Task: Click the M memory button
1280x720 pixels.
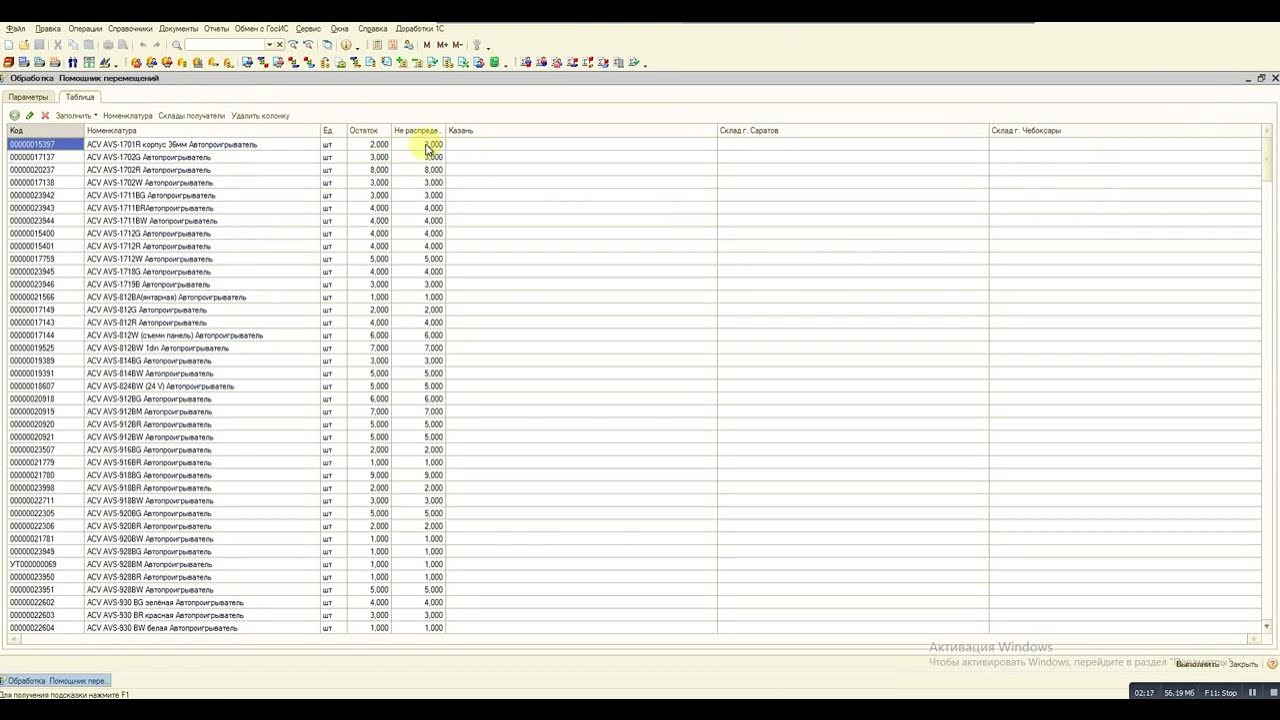Action: (x=427, y=45)
